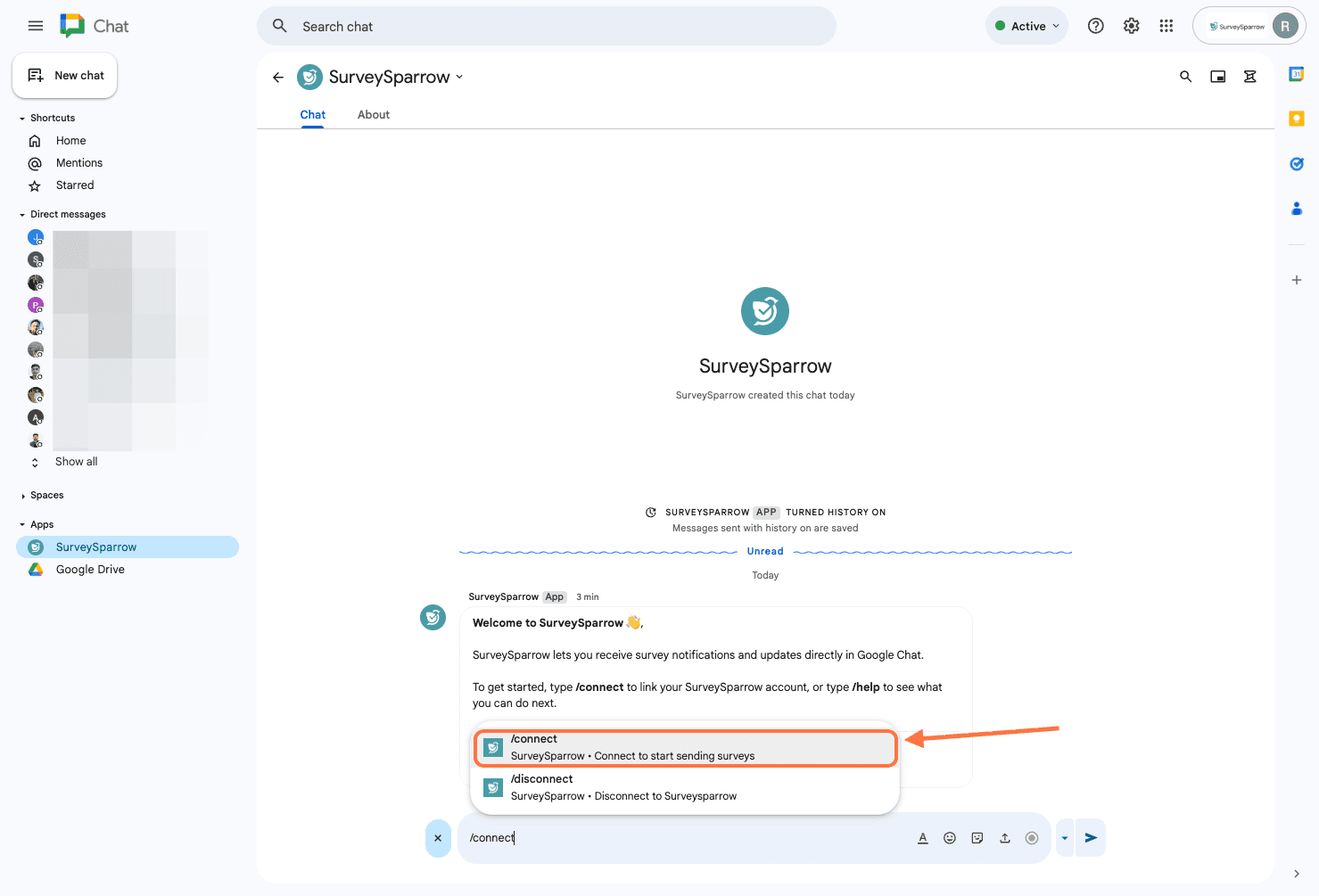Expand the Spaces section
The height and width of the screenshot is (896, 1319).
(x=23, y=496)
